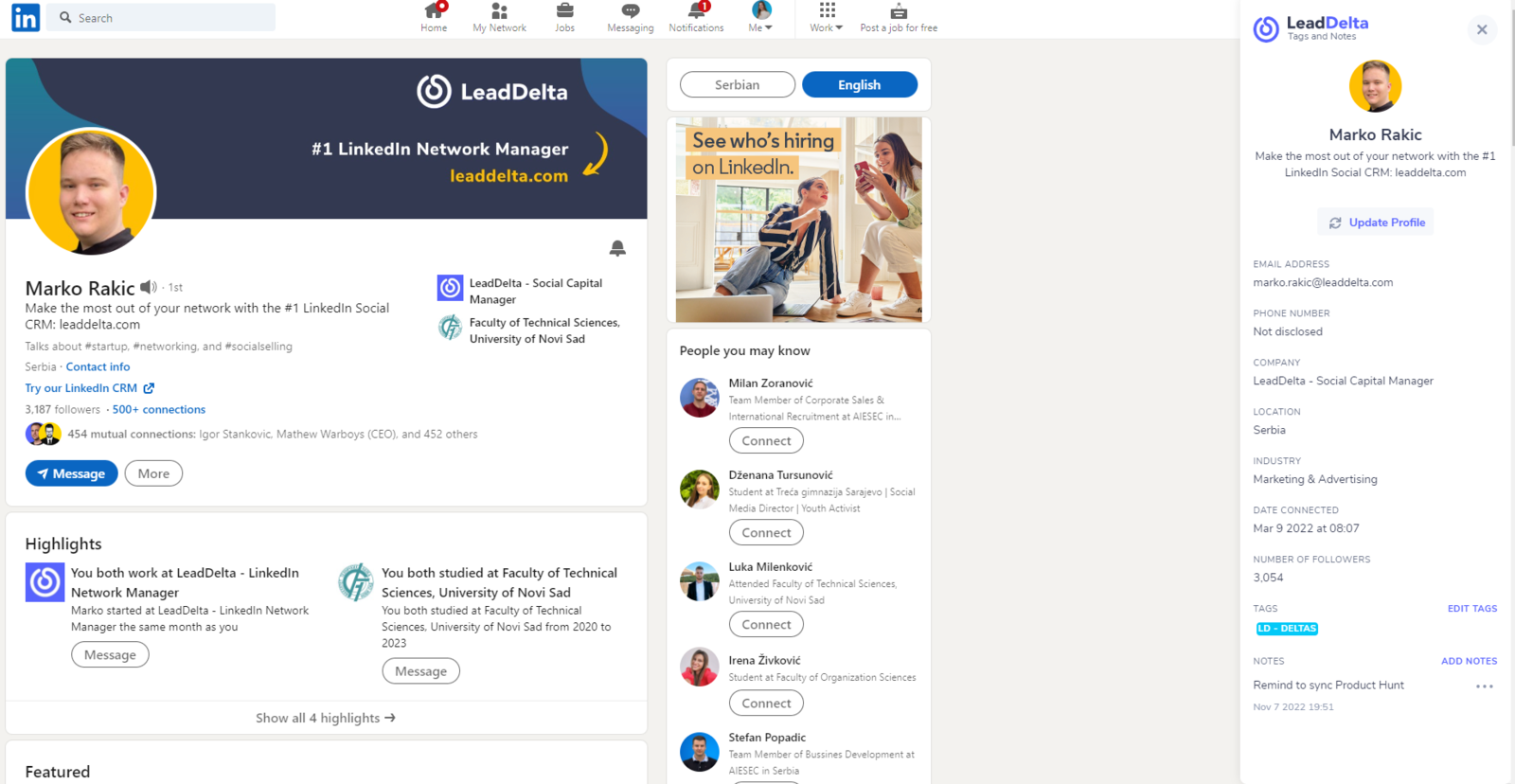Play Marko Rakic name pronunciation
The width and height of the screenshot is (1515, 784).
149,287
